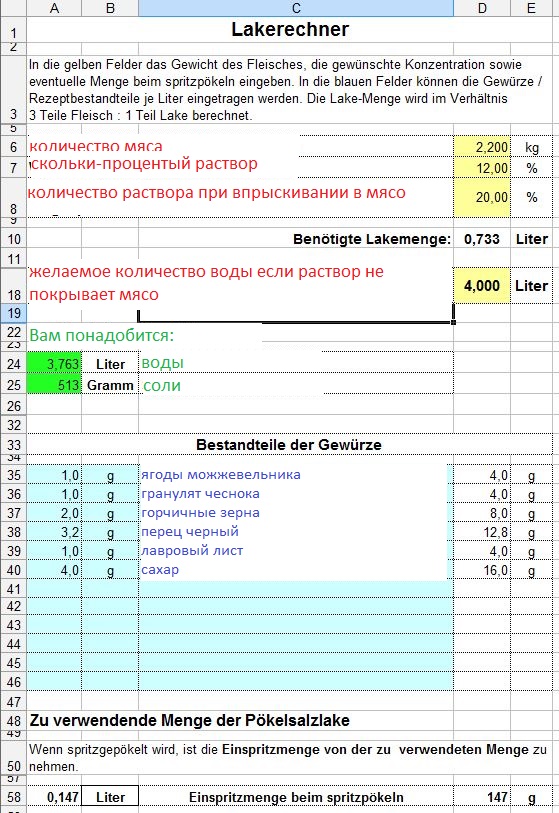This screenshot has width=559, height=813.
Task: Select row 35 header
Action: click(x=13, y=475)
